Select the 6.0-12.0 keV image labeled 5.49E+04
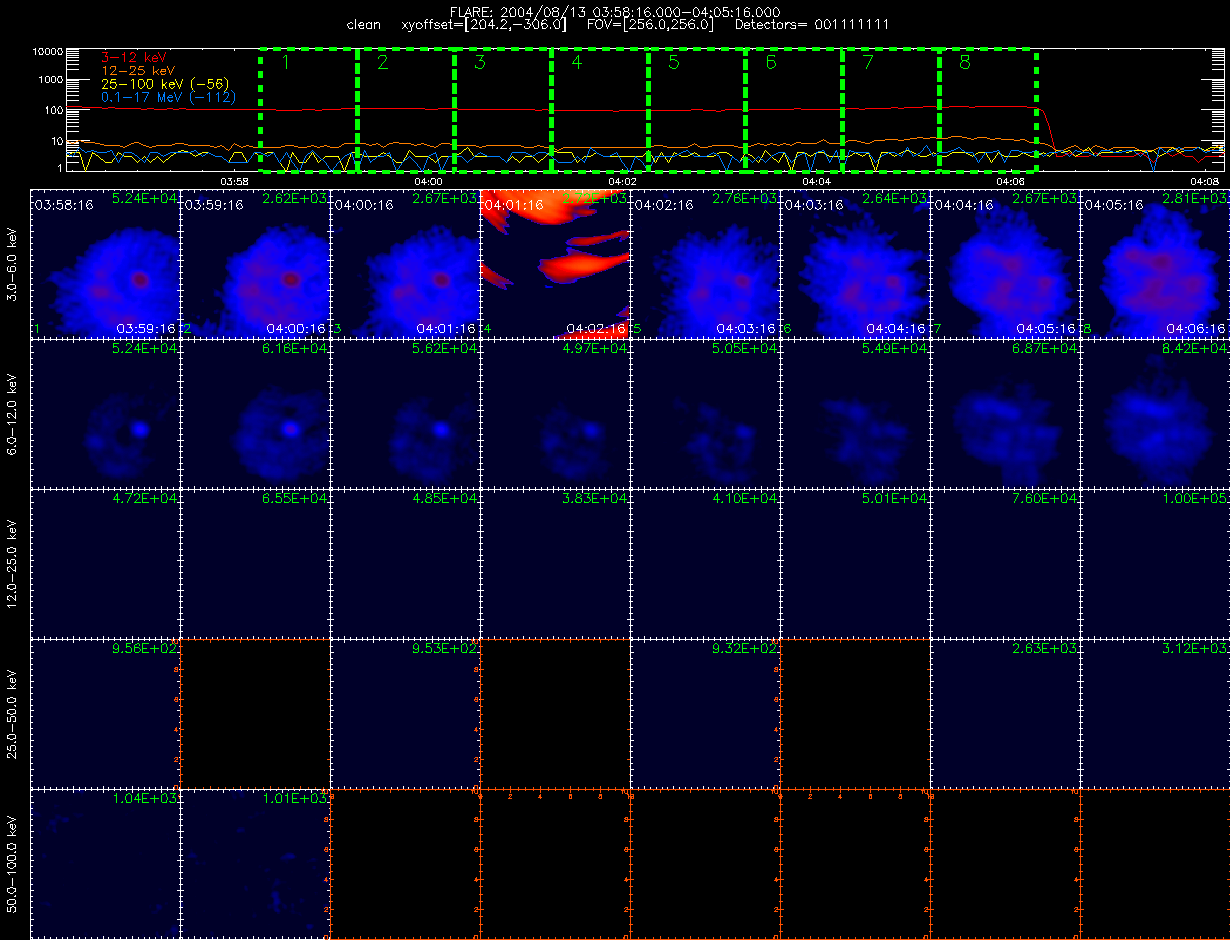1230x940 pixels. 855,414
